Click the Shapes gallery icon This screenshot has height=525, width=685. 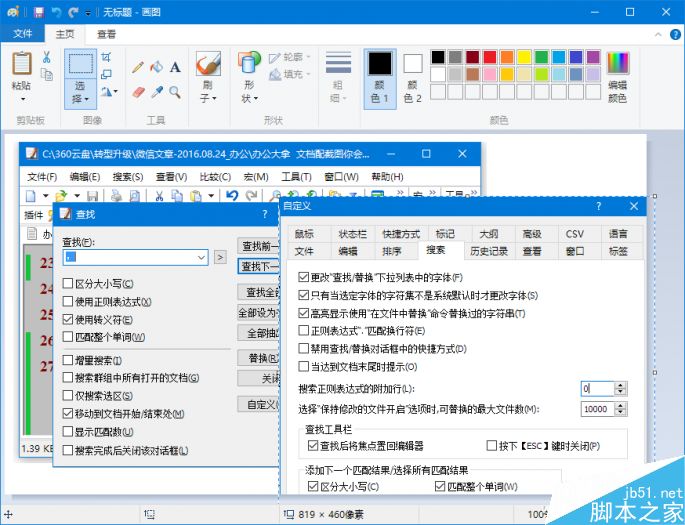249,64
